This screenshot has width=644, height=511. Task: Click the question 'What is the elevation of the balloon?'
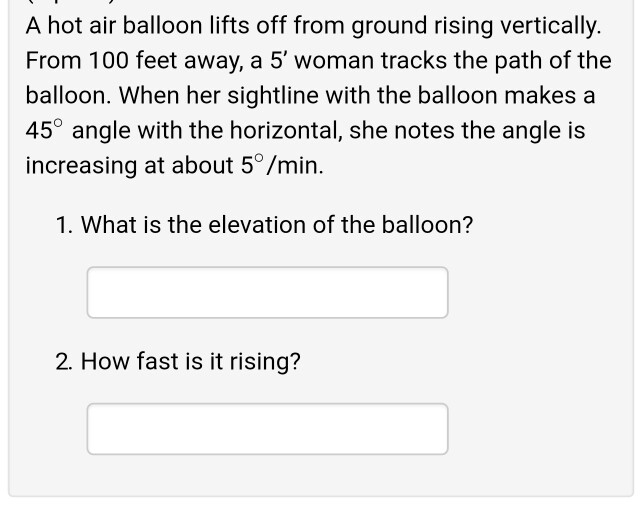[x=277, y=225]
